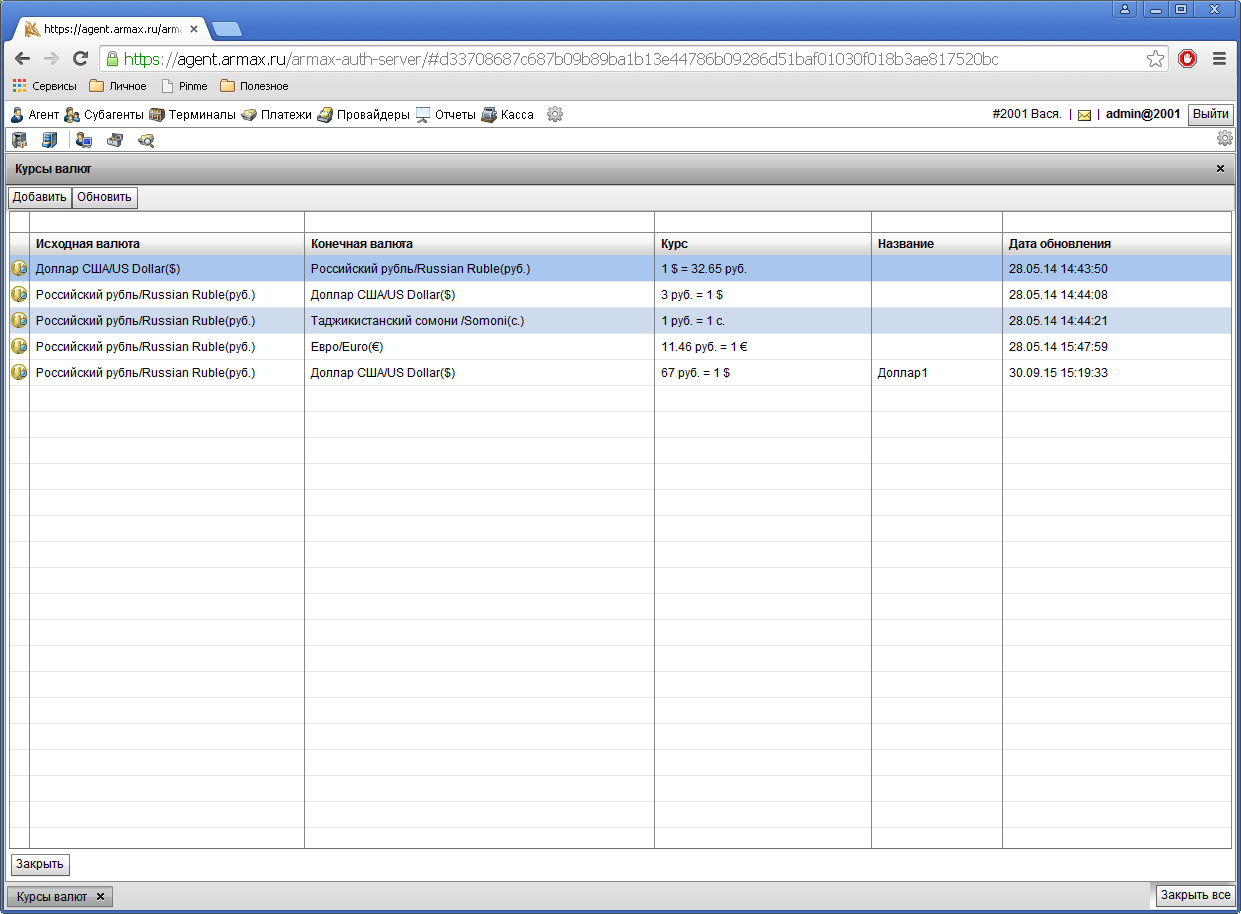Click the Добавить button
The height and width of the screenshot is (914, 1241).
[x=40, y=197]
